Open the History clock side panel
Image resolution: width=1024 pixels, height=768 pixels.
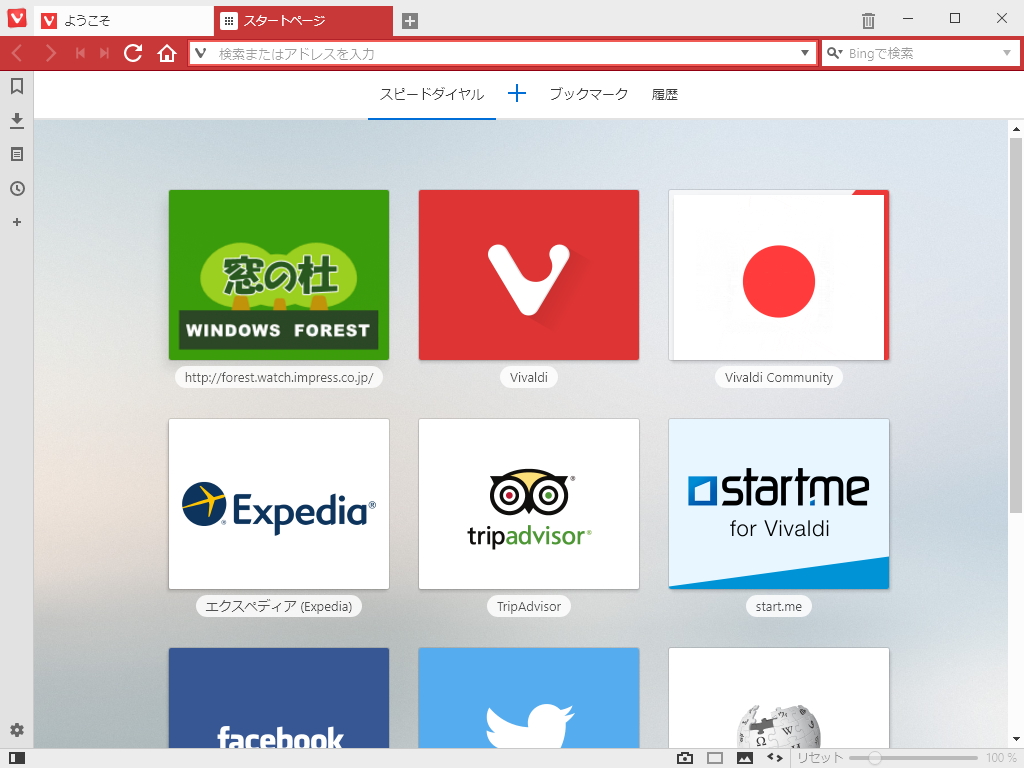coord(17,189)
